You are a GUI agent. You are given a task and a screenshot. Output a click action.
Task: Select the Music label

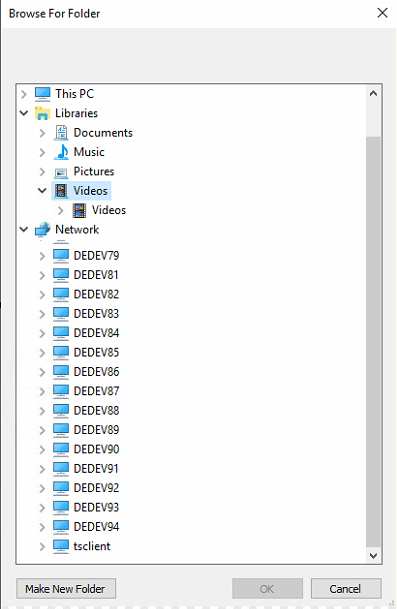click(x=89, y=152)
